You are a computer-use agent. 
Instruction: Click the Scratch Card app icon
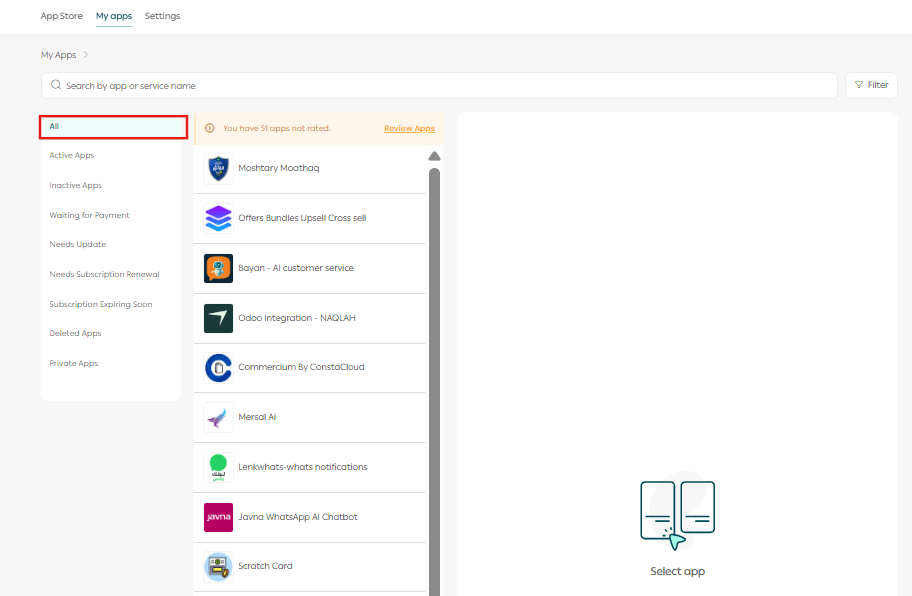coord(218,567)
